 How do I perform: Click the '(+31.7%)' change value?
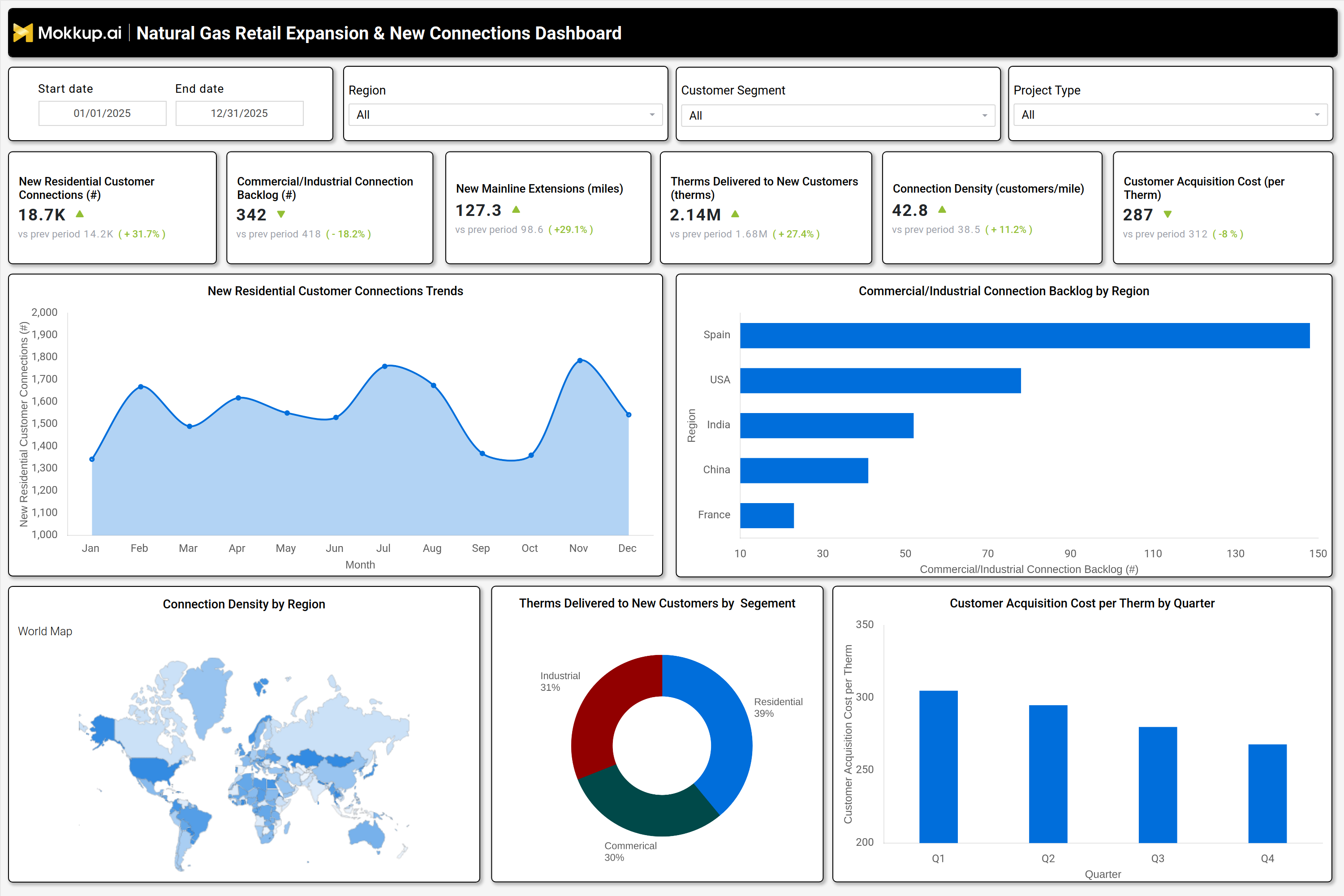pyautogui.click(x=142, y=234)
